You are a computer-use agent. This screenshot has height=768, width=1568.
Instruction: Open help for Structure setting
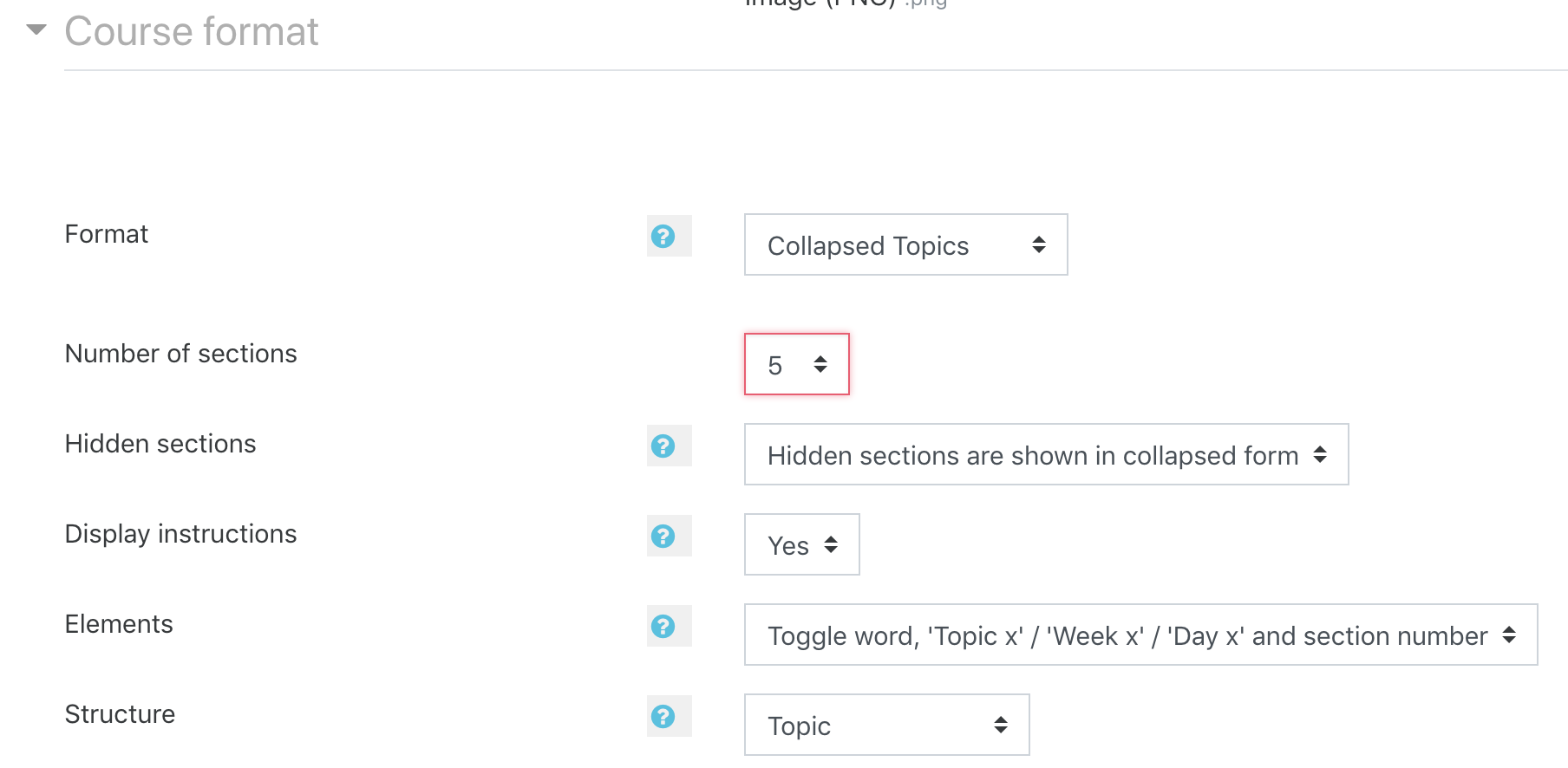click(x=663, y=716)
